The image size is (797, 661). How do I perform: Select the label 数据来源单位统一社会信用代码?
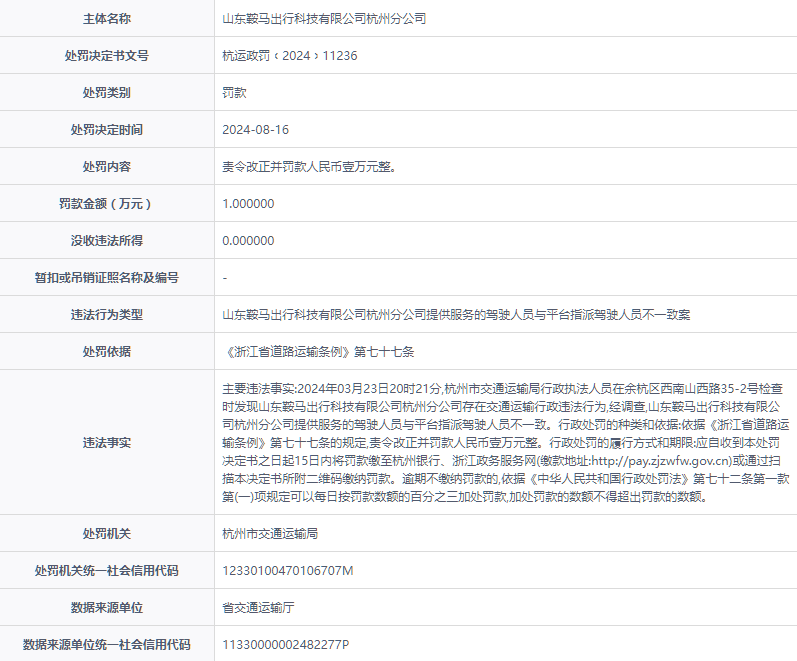coord(107,645)
